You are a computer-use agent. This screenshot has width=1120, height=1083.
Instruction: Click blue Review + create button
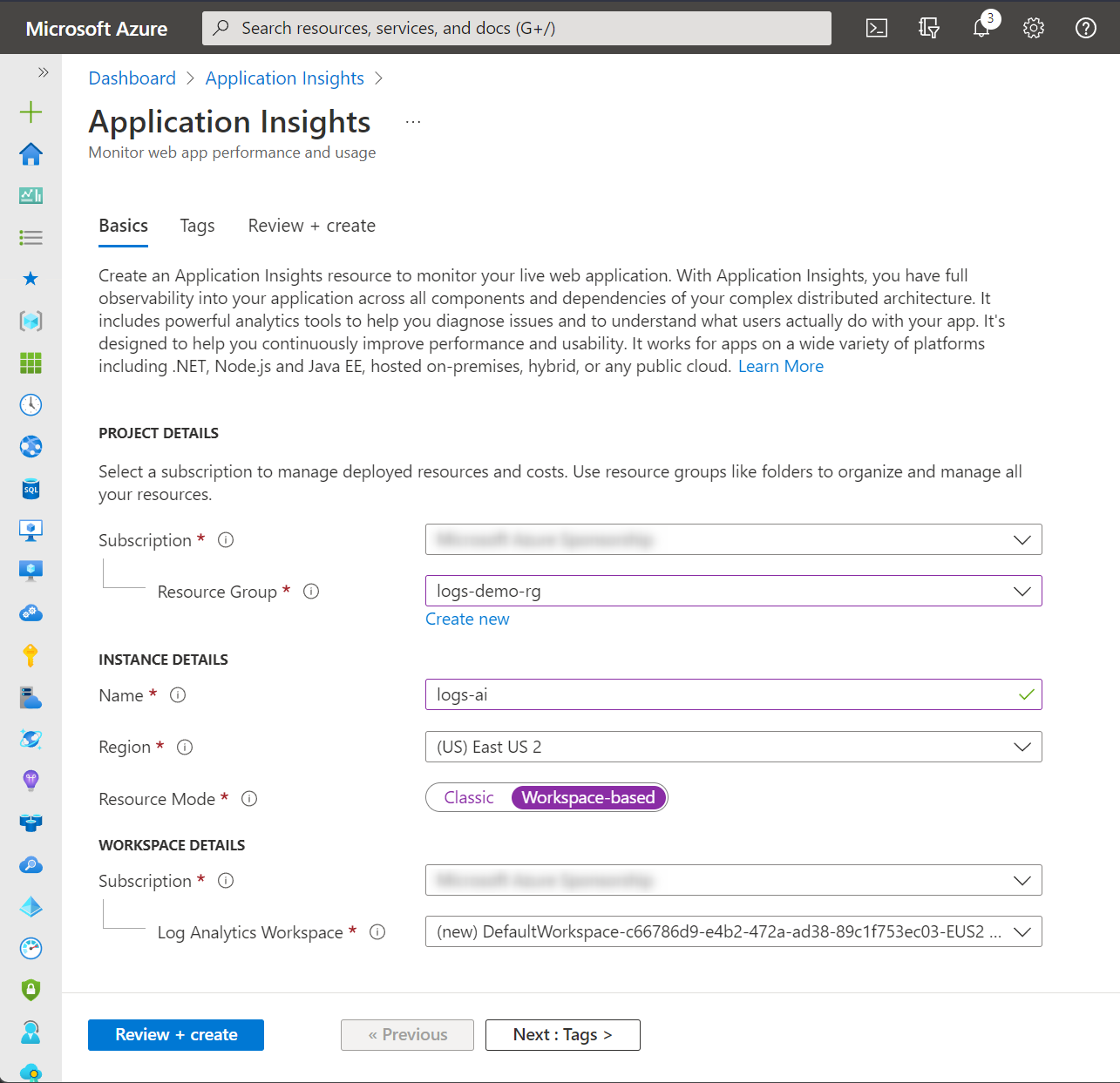tap(176, 1035)
